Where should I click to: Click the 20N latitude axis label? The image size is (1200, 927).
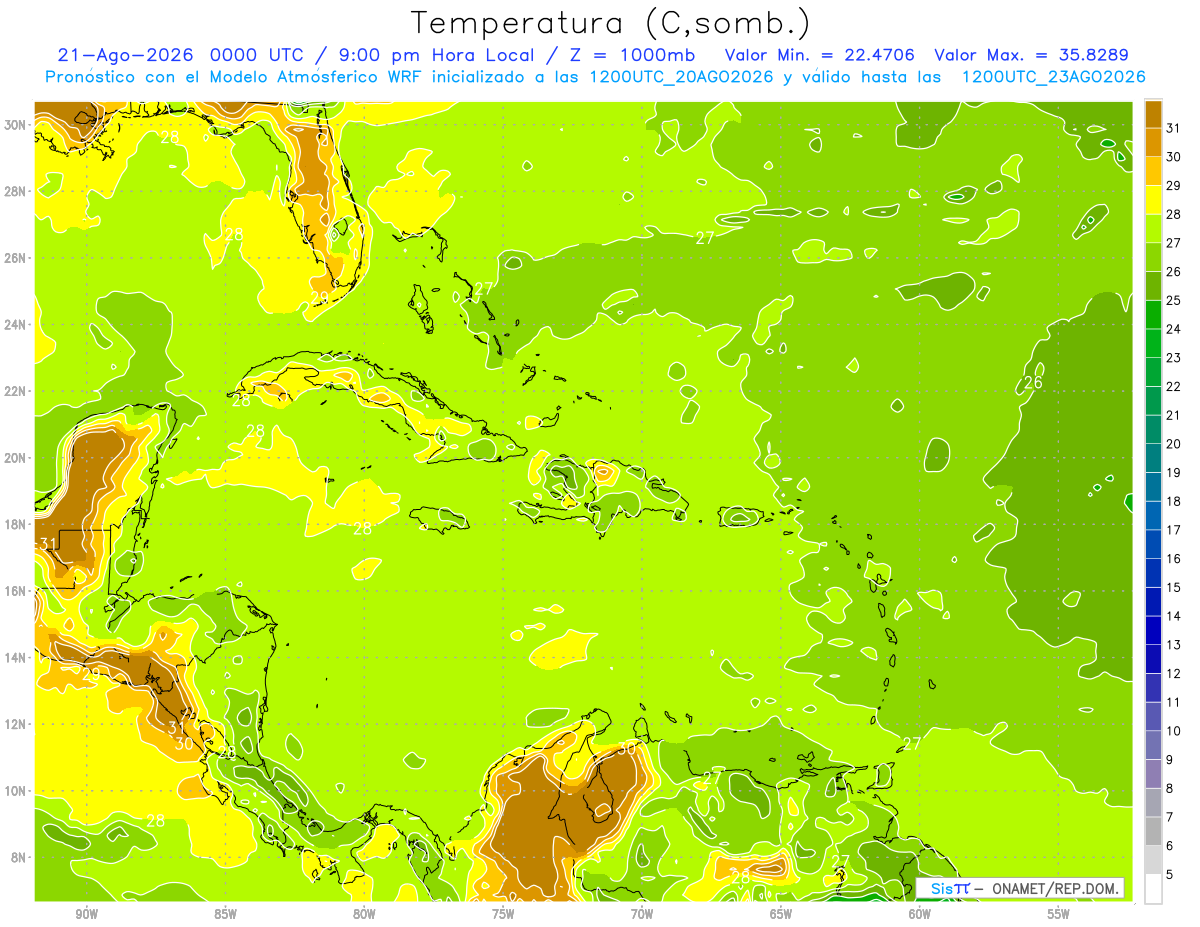[x=15, y=457]
